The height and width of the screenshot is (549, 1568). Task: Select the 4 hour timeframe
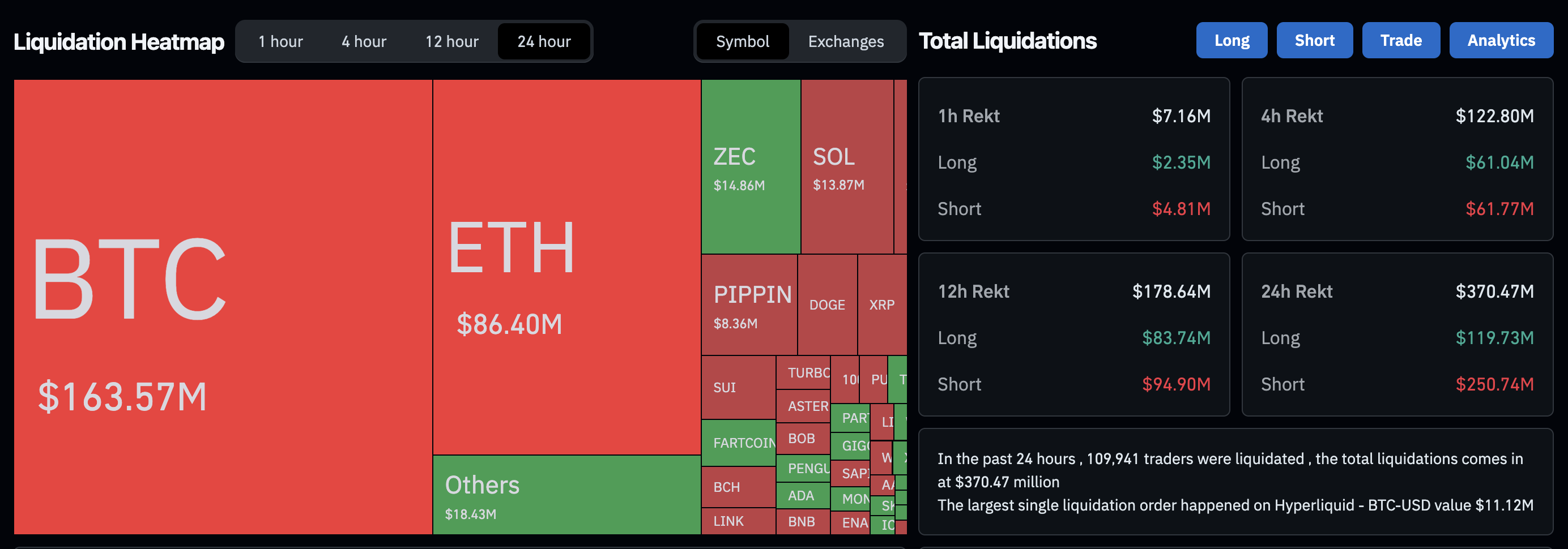coord(363,41)
